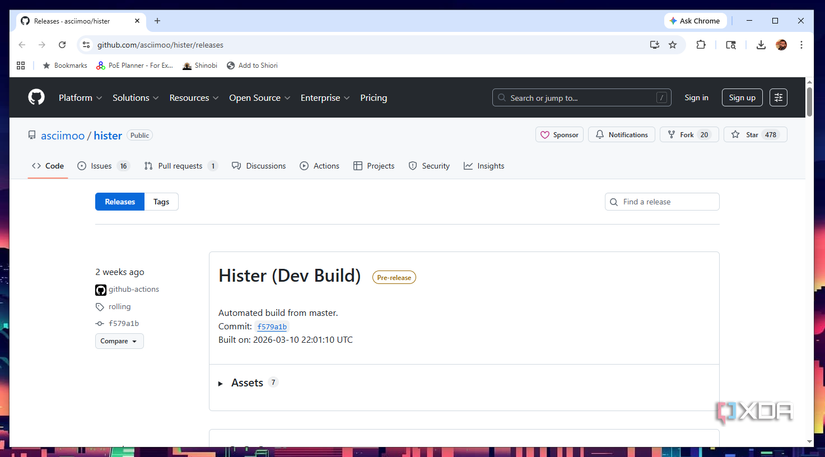This screenshot has width=825, height=457.
Task: Open the hister repository link
Action: point(108,136)
